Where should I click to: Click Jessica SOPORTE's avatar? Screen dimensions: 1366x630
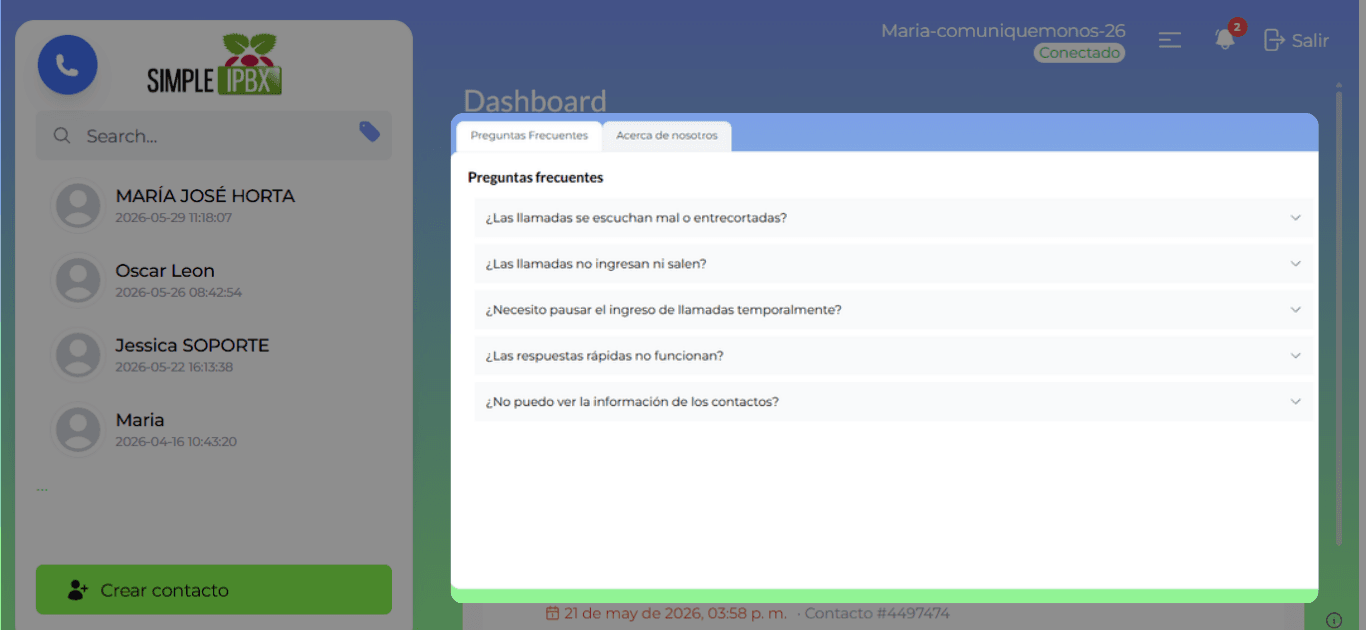(x=78, y=354)
